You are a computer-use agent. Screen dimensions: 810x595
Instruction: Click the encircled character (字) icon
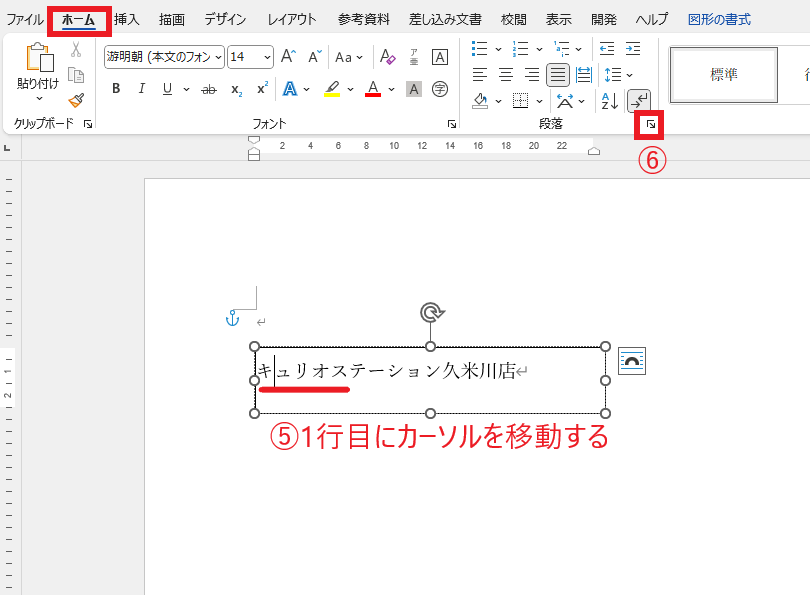point(440,89)
